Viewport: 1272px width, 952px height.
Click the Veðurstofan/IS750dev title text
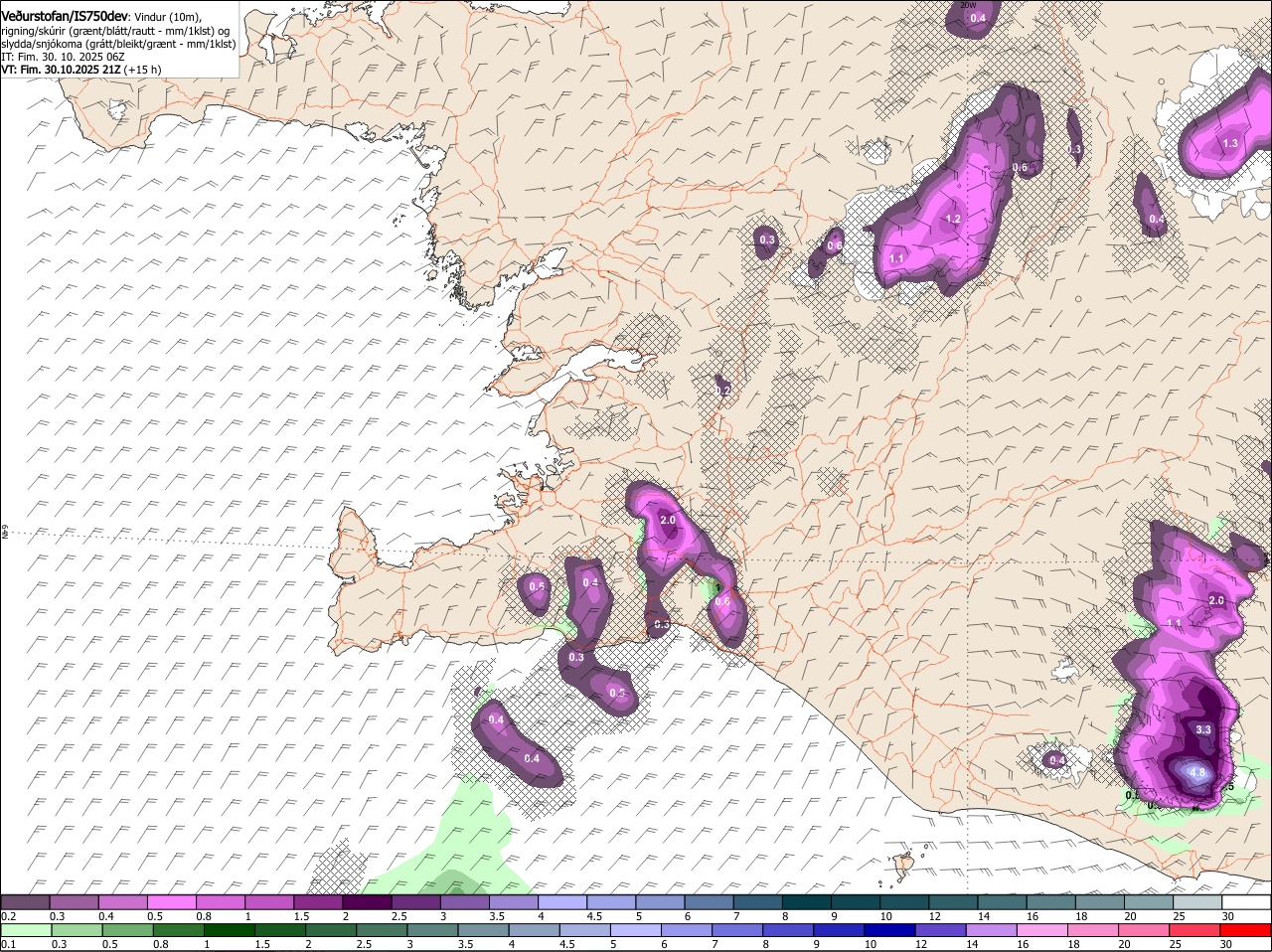pyautogui.click(x=65, y=16)
